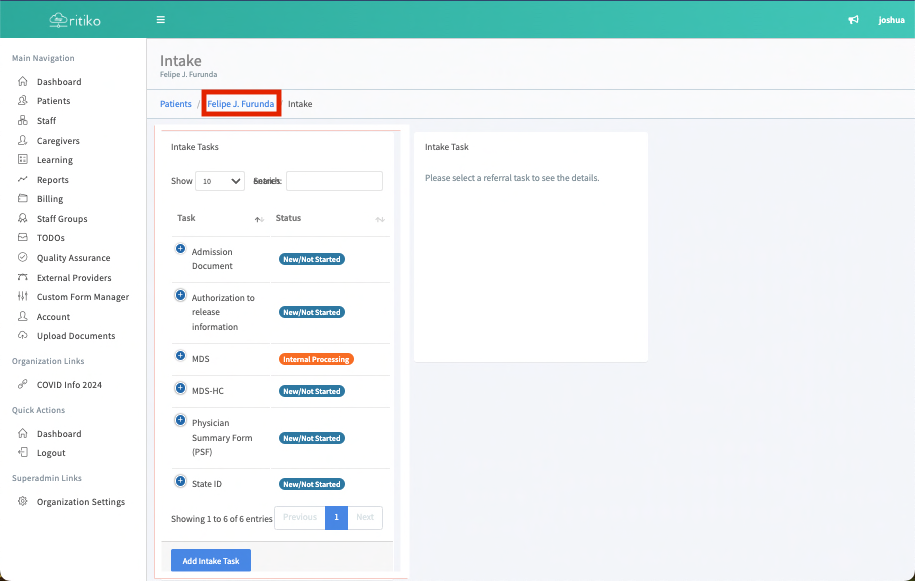The width and height of the screenshot is (915, 581).
Task: Click the intake tasks search field
Action: point(334,181)
